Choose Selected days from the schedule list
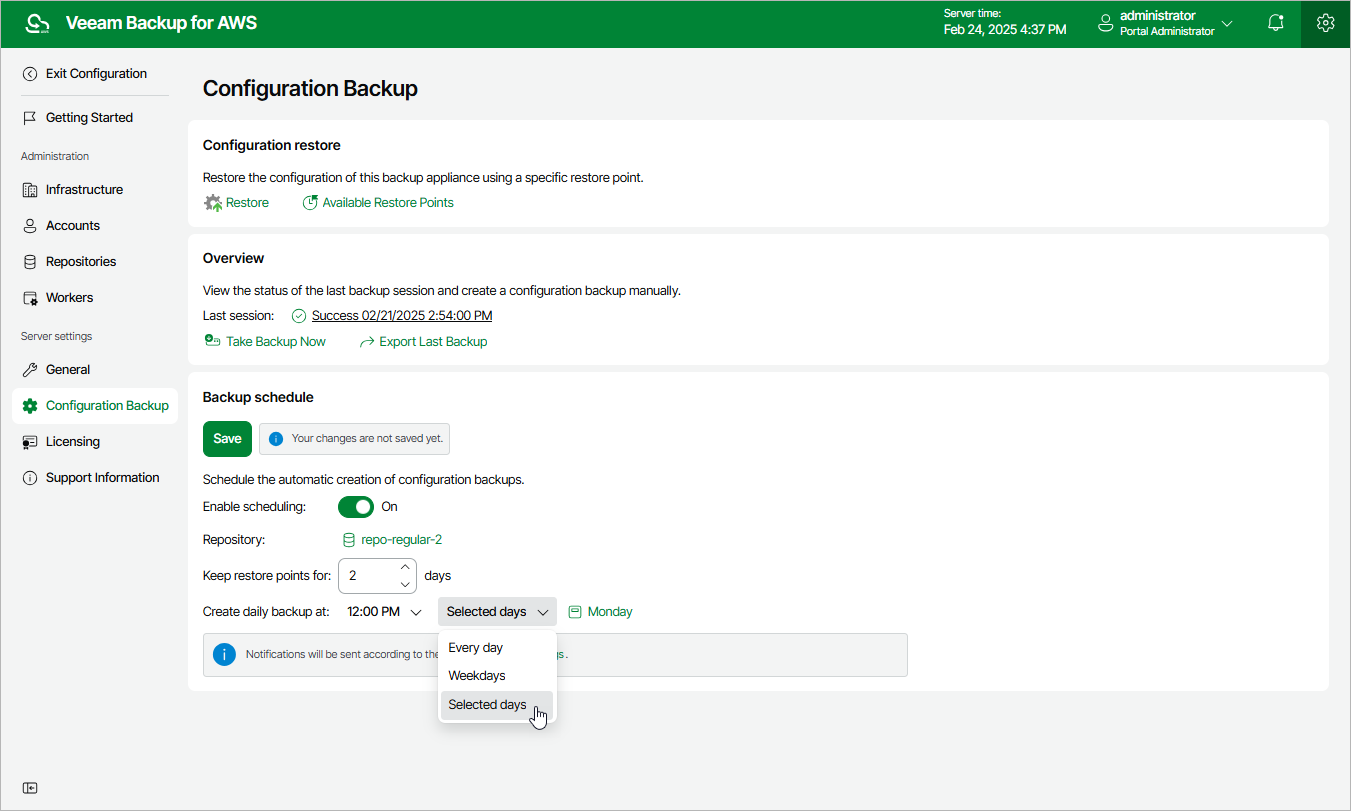Image resolution: width=1351 pixels, height=811 pixels. (497, 705)
